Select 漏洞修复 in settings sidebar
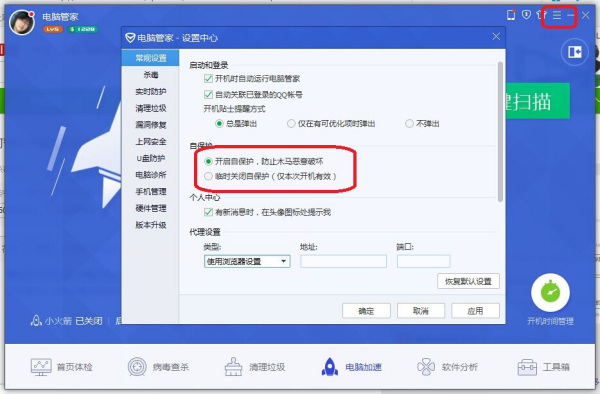 [150, 125]
